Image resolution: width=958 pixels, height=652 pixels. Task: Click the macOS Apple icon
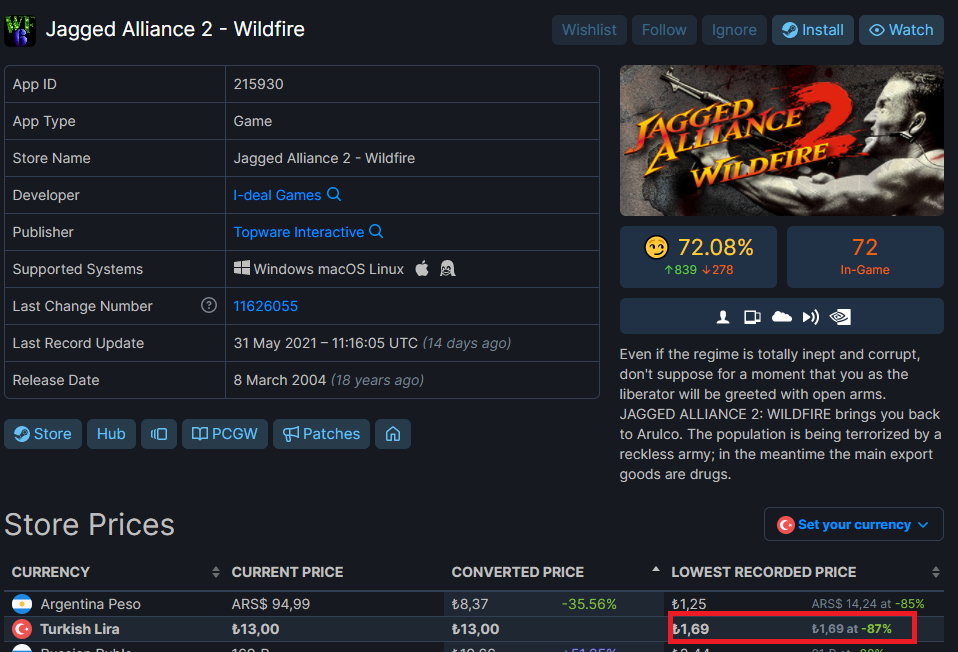[422, 268]
